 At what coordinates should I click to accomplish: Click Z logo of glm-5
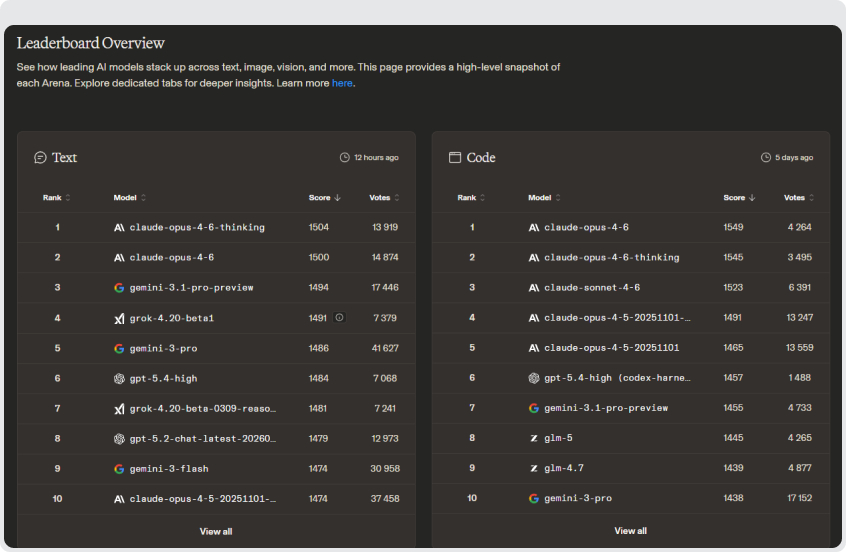point(534,438)
